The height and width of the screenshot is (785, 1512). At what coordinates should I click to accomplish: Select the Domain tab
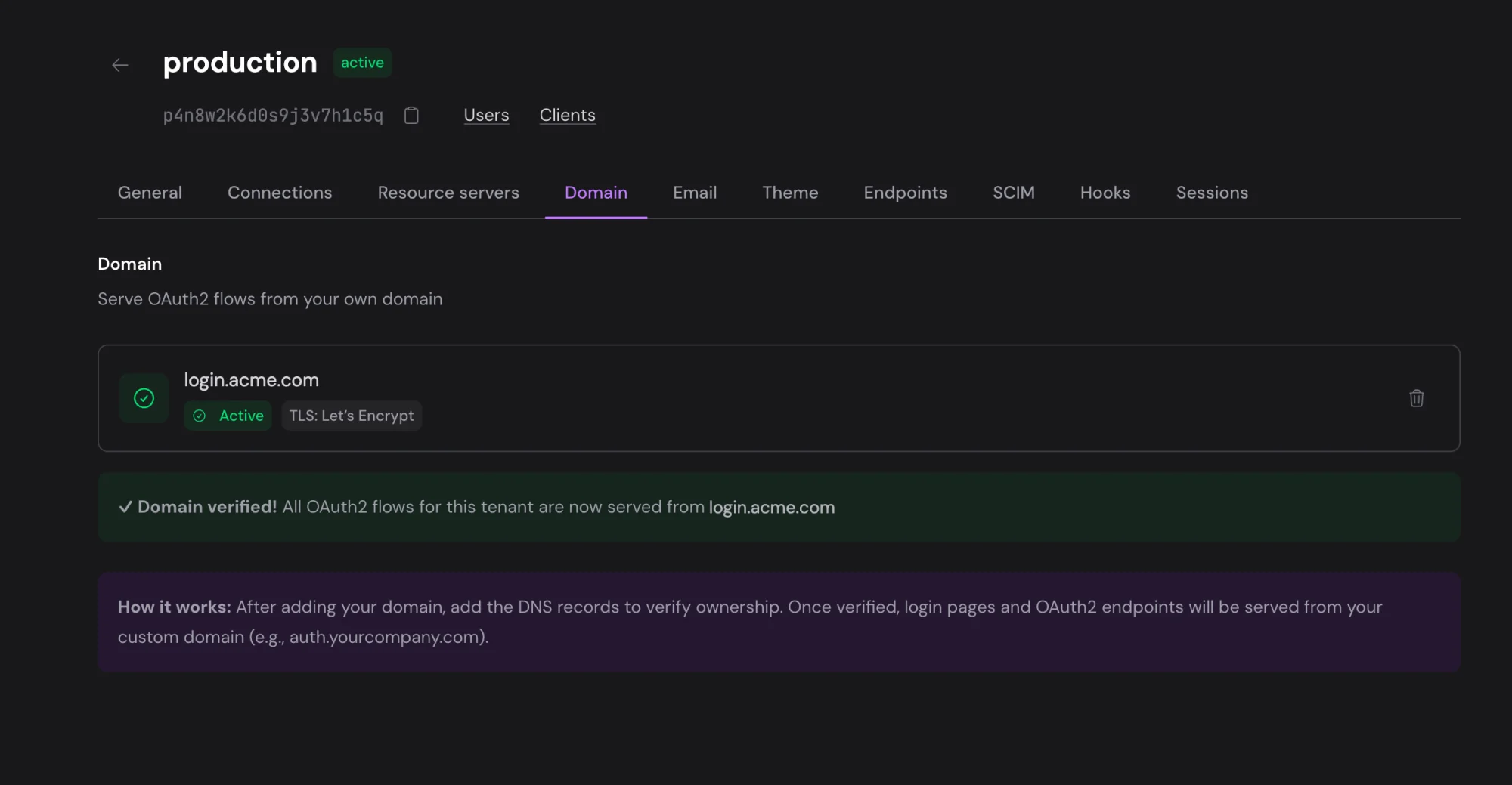[x=596, y=193]
